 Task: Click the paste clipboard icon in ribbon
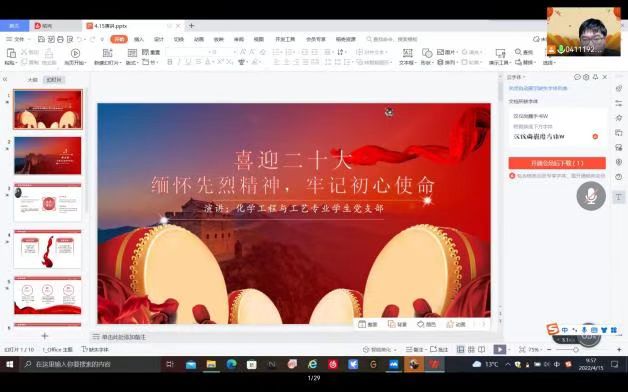tap(11, 53)
